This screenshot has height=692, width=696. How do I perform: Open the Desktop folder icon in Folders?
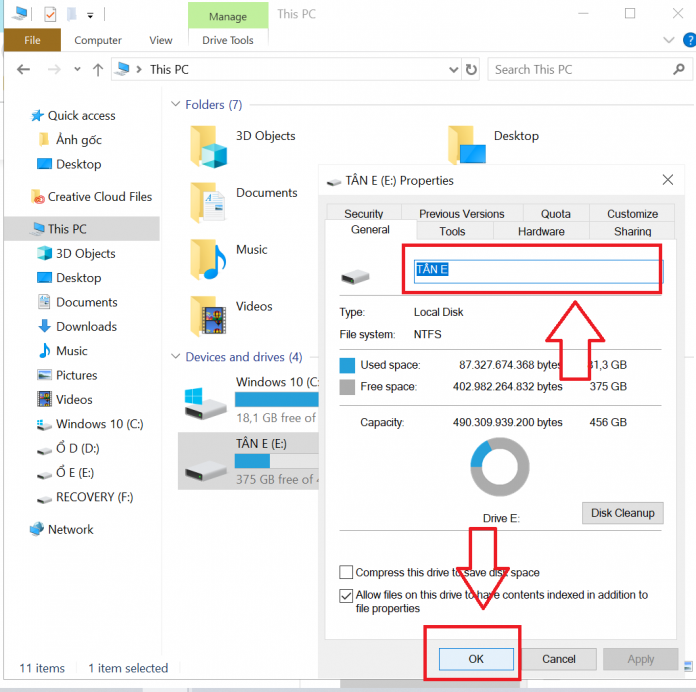pyautogui.click(x=466, y=146)
